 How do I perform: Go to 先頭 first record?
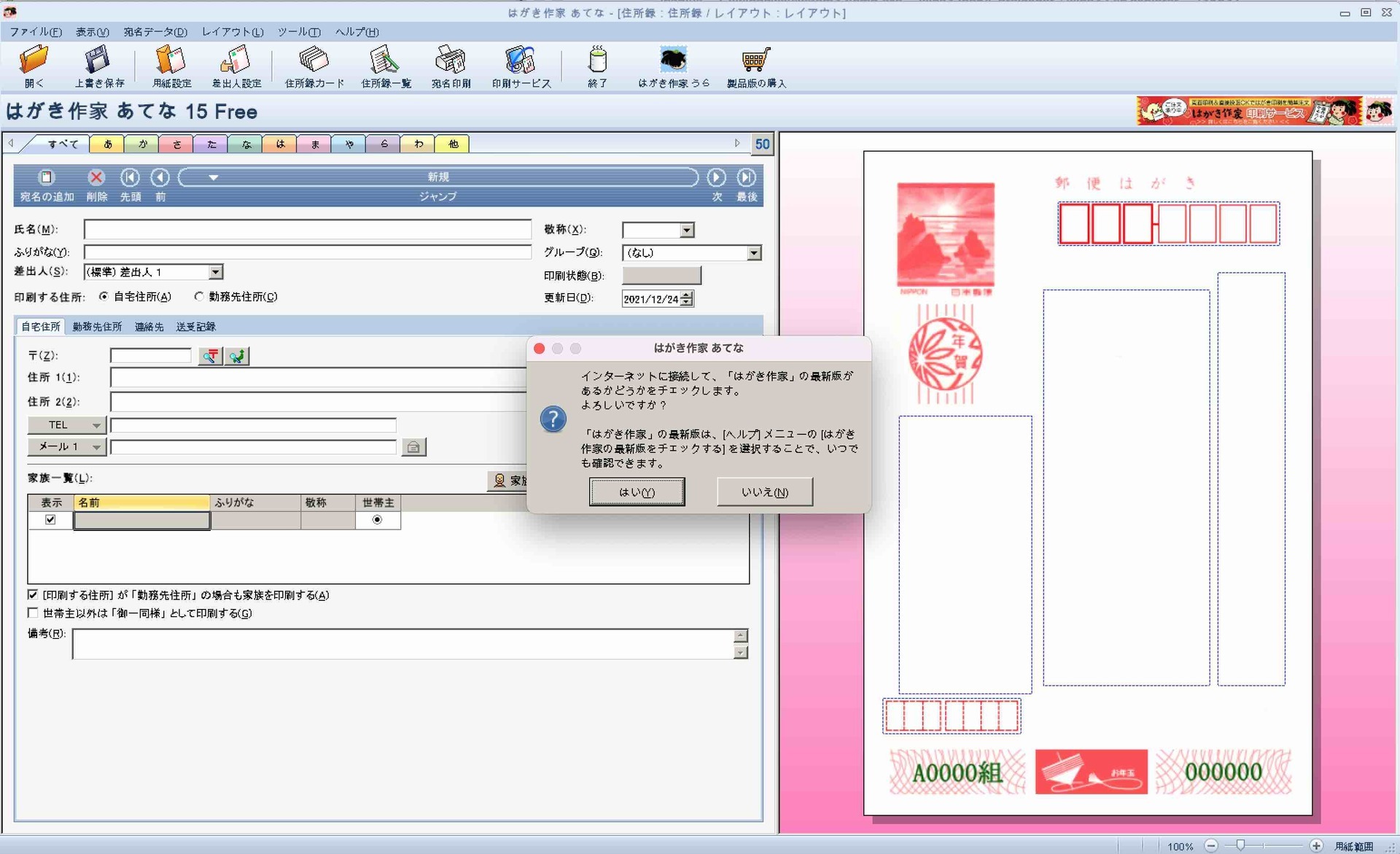tap(131, 185)
